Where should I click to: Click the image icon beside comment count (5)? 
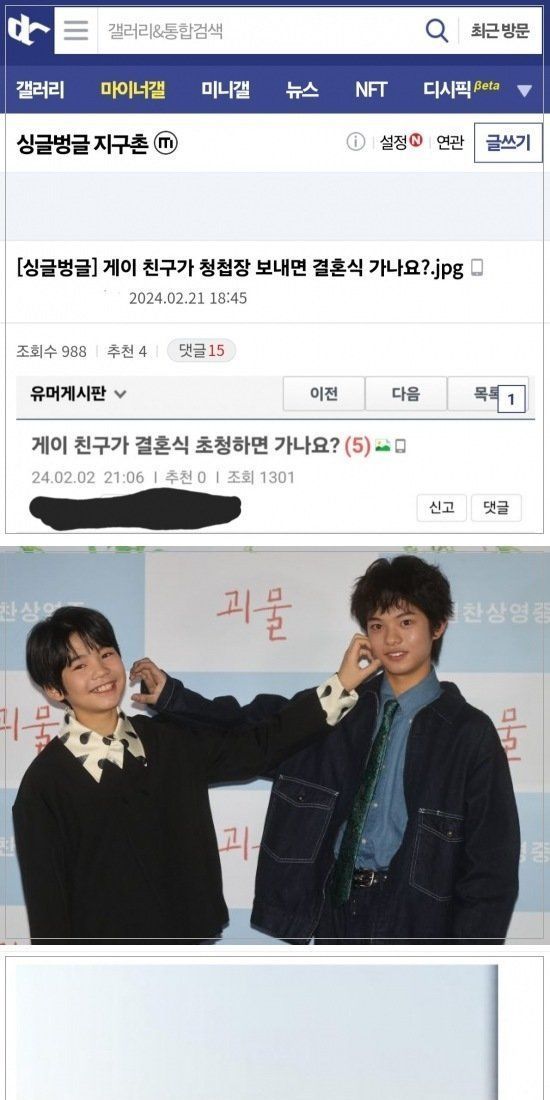point(382,445)
